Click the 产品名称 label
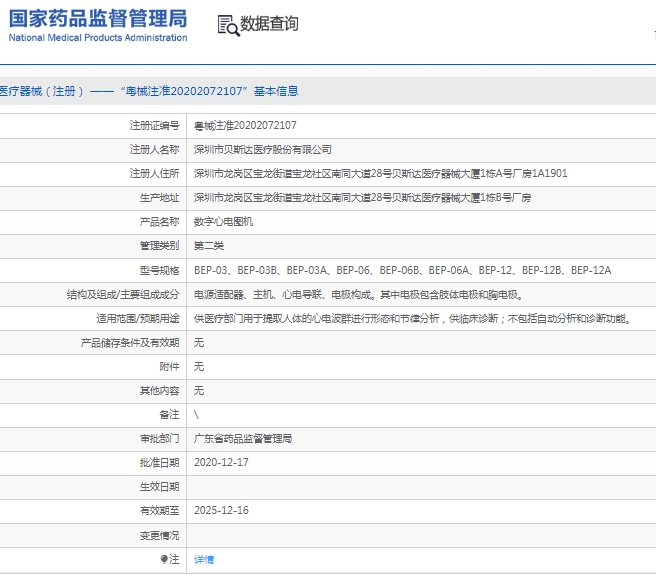 pos(159,221)
